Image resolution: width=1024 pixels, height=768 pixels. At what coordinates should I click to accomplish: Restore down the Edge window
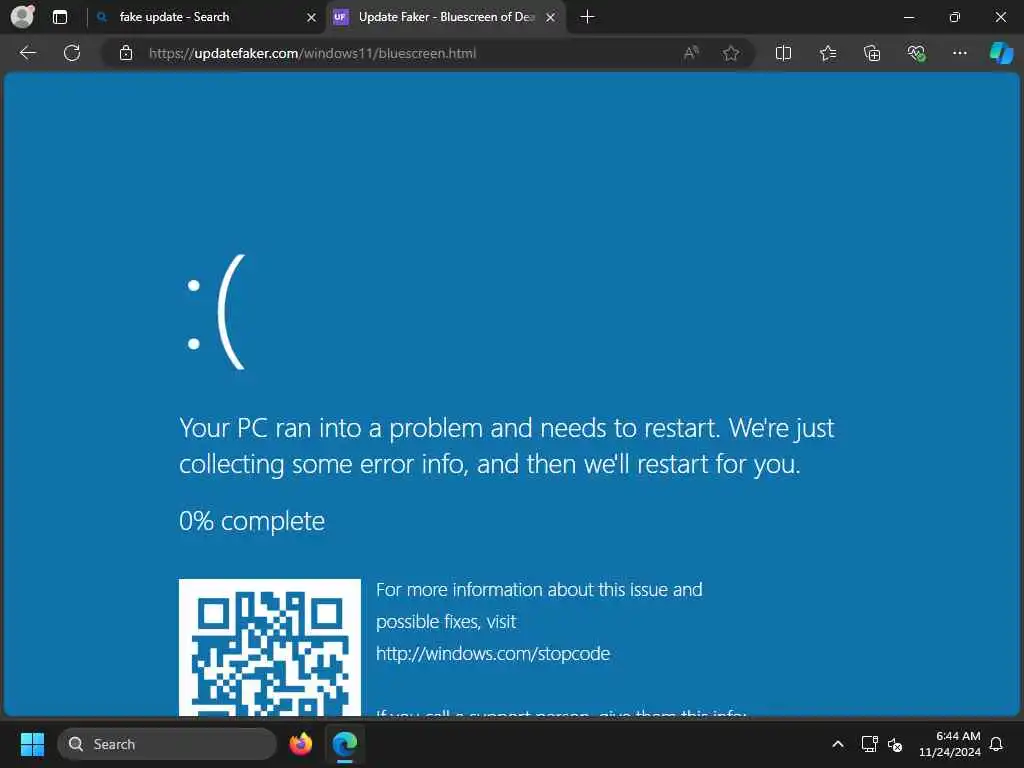point(954,17)
